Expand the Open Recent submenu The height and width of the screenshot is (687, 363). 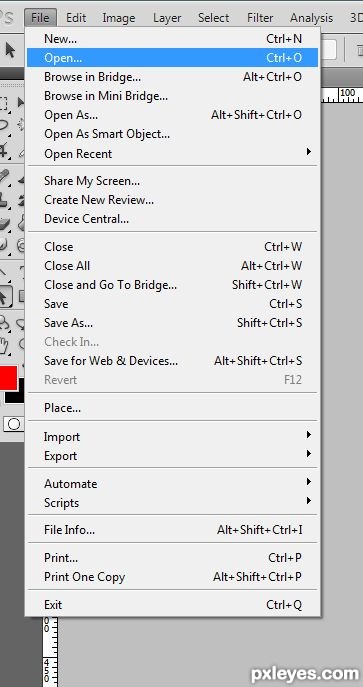tap(172, 154)
